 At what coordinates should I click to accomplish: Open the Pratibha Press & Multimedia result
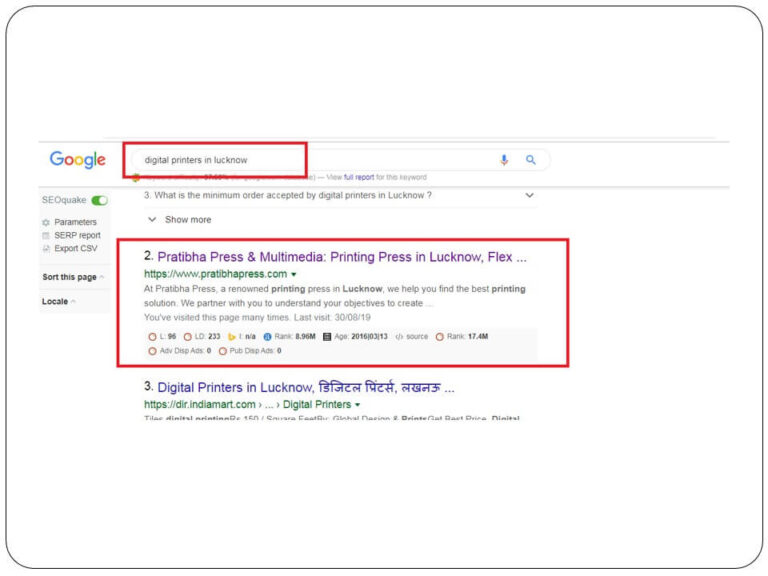coord(342,257)
